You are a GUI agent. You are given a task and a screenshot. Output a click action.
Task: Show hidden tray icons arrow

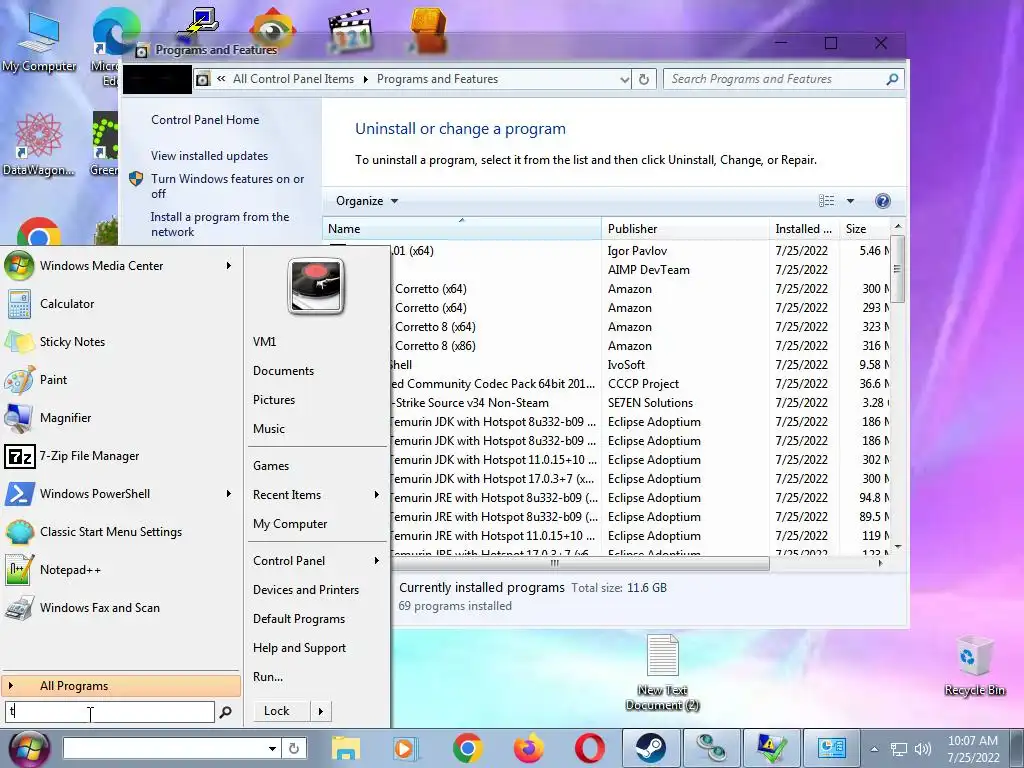click(874, 749)
